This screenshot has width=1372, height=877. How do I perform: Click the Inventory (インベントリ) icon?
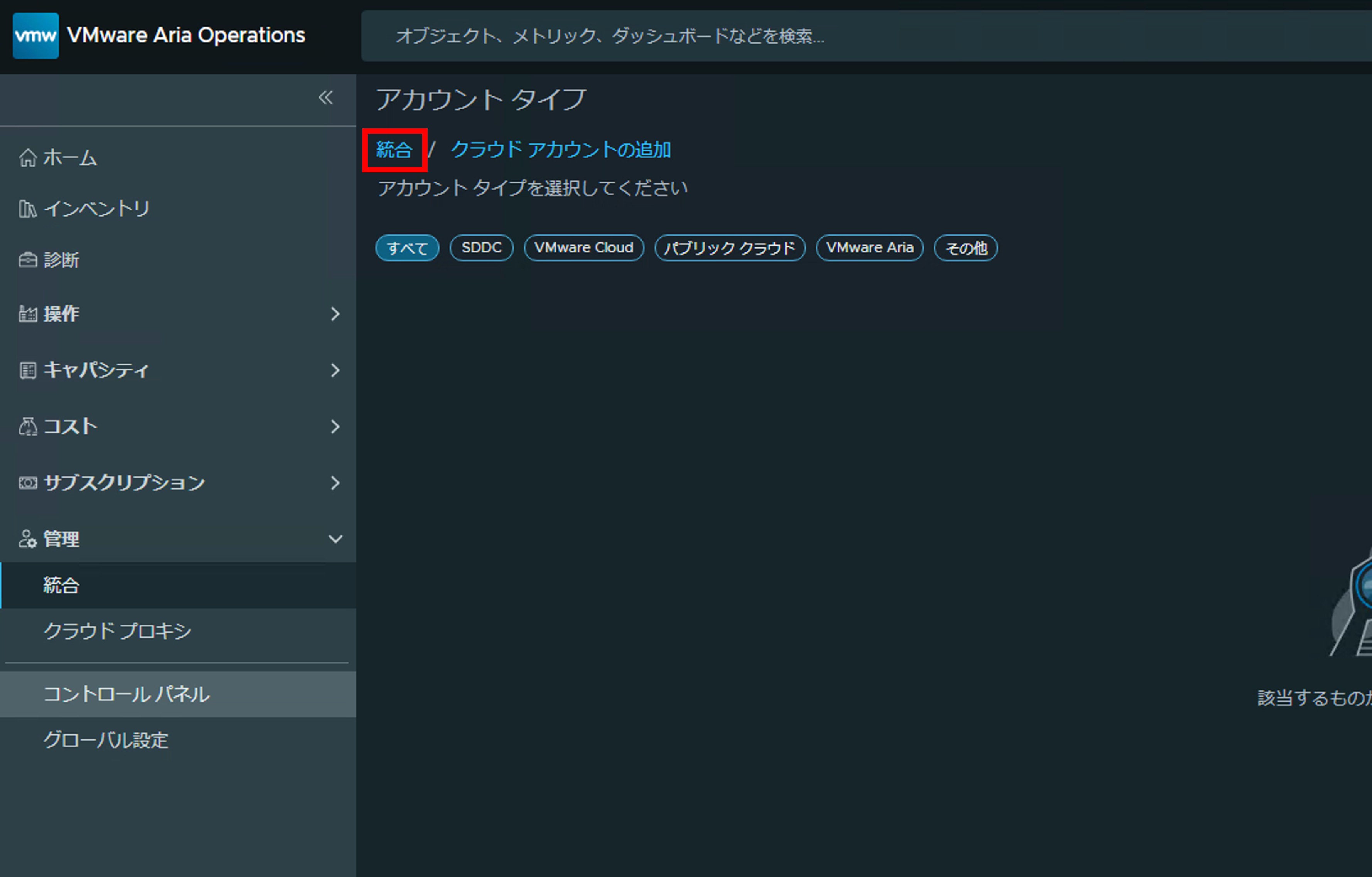pos(27,209)
